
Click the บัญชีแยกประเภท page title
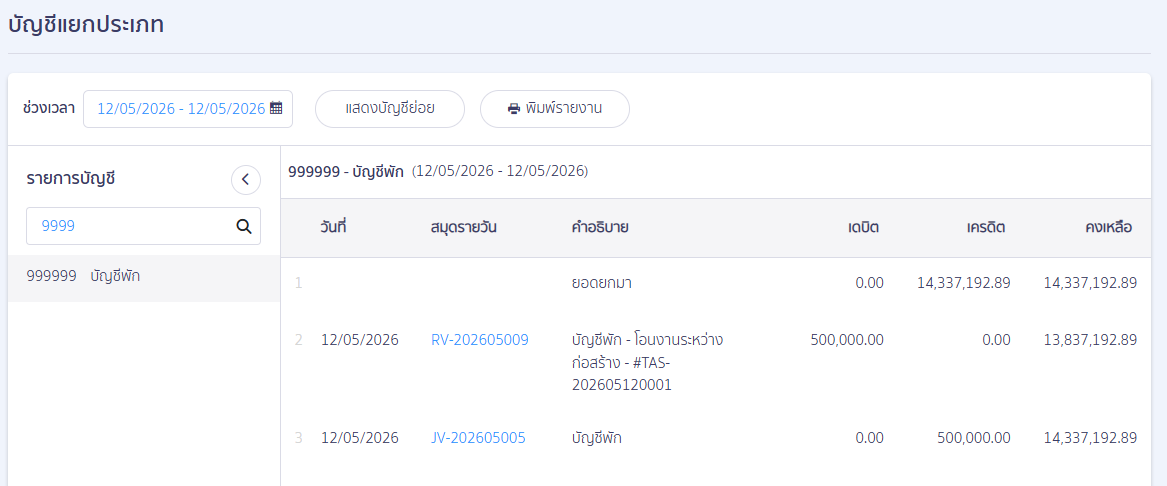point(86,25)
